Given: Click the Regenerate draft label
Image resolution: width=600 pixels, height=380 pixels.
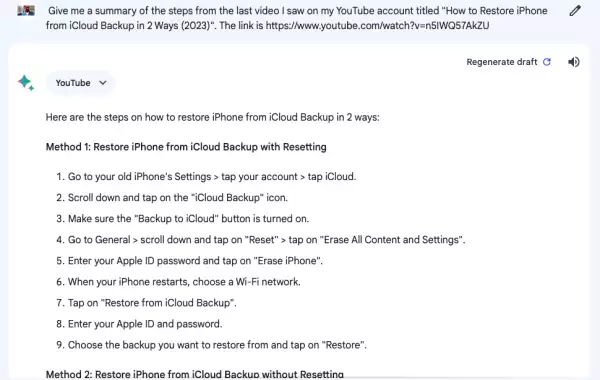Looking at the screenshot, I should click(x=502, y=62).
